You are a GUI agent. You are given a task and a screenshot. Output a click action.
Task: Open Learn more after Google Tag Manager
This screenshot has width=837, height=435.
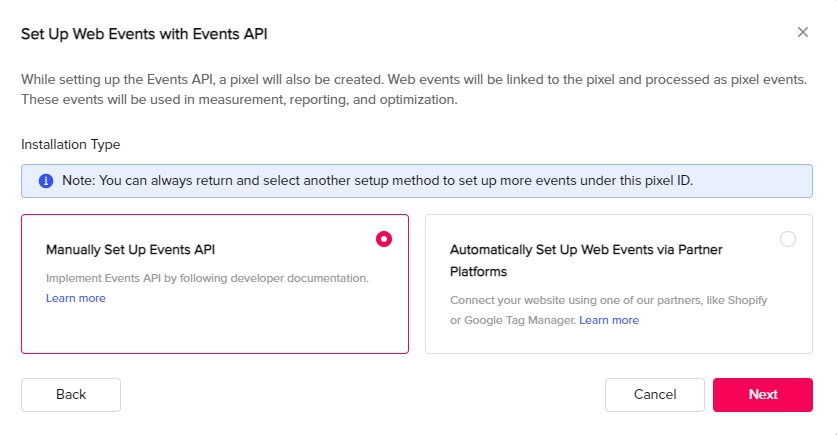(609, 320)
